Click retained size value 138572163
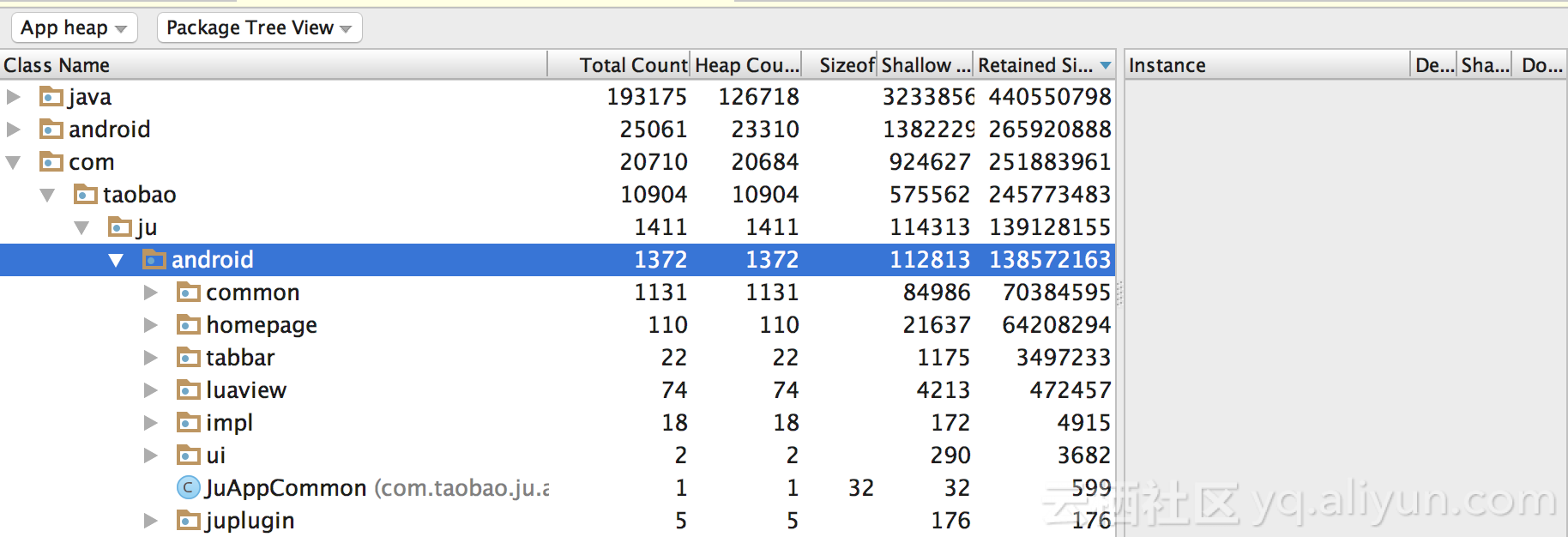 point(1050,260)
